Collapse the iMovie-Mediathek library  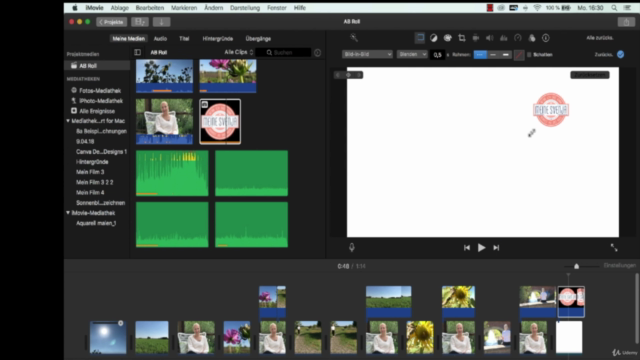click(x=68, y=213)
